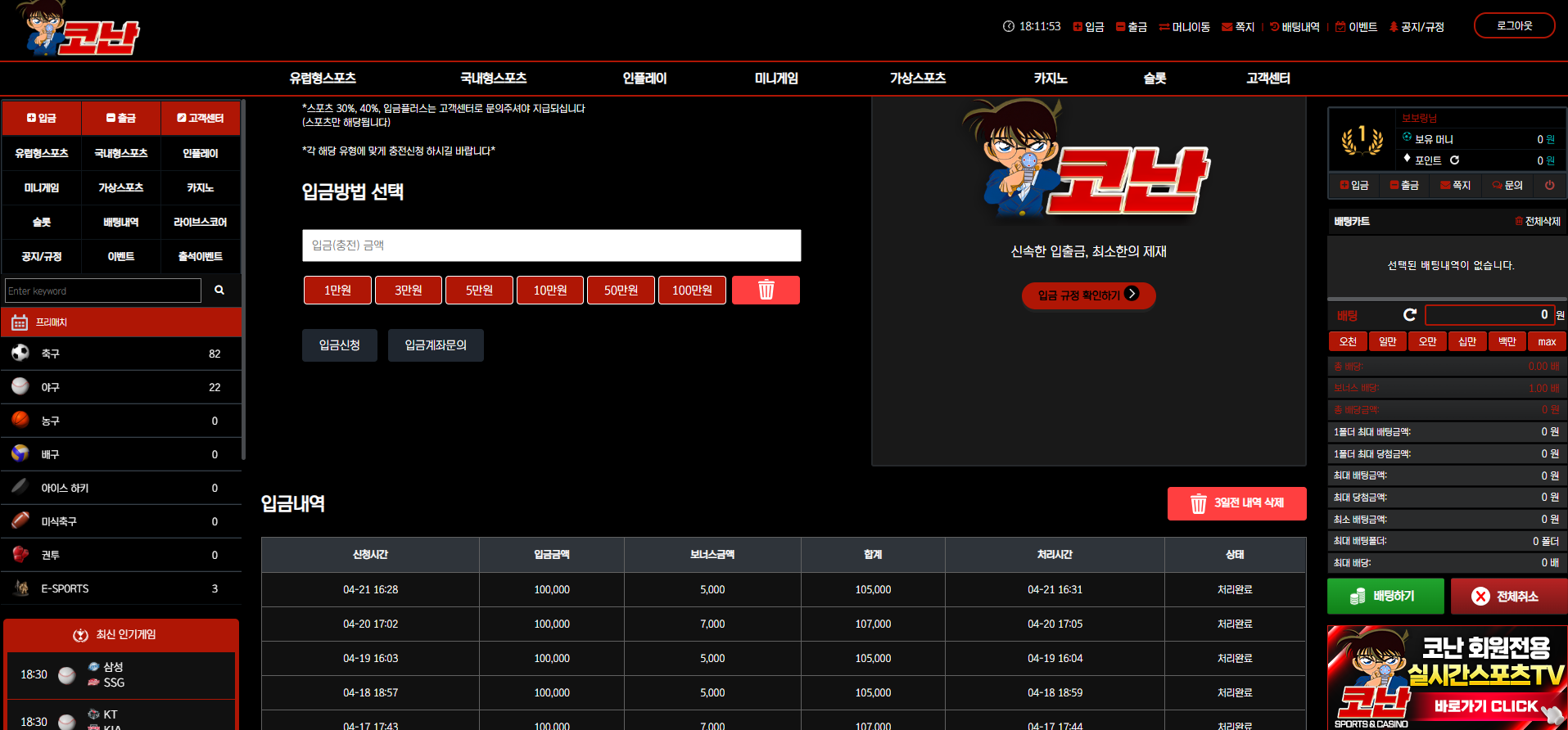Image resolution: width=1568 pixels, height=730 pixels.
Task: Open E-SPORTS category in sidebar
Action: click(121, 588)
